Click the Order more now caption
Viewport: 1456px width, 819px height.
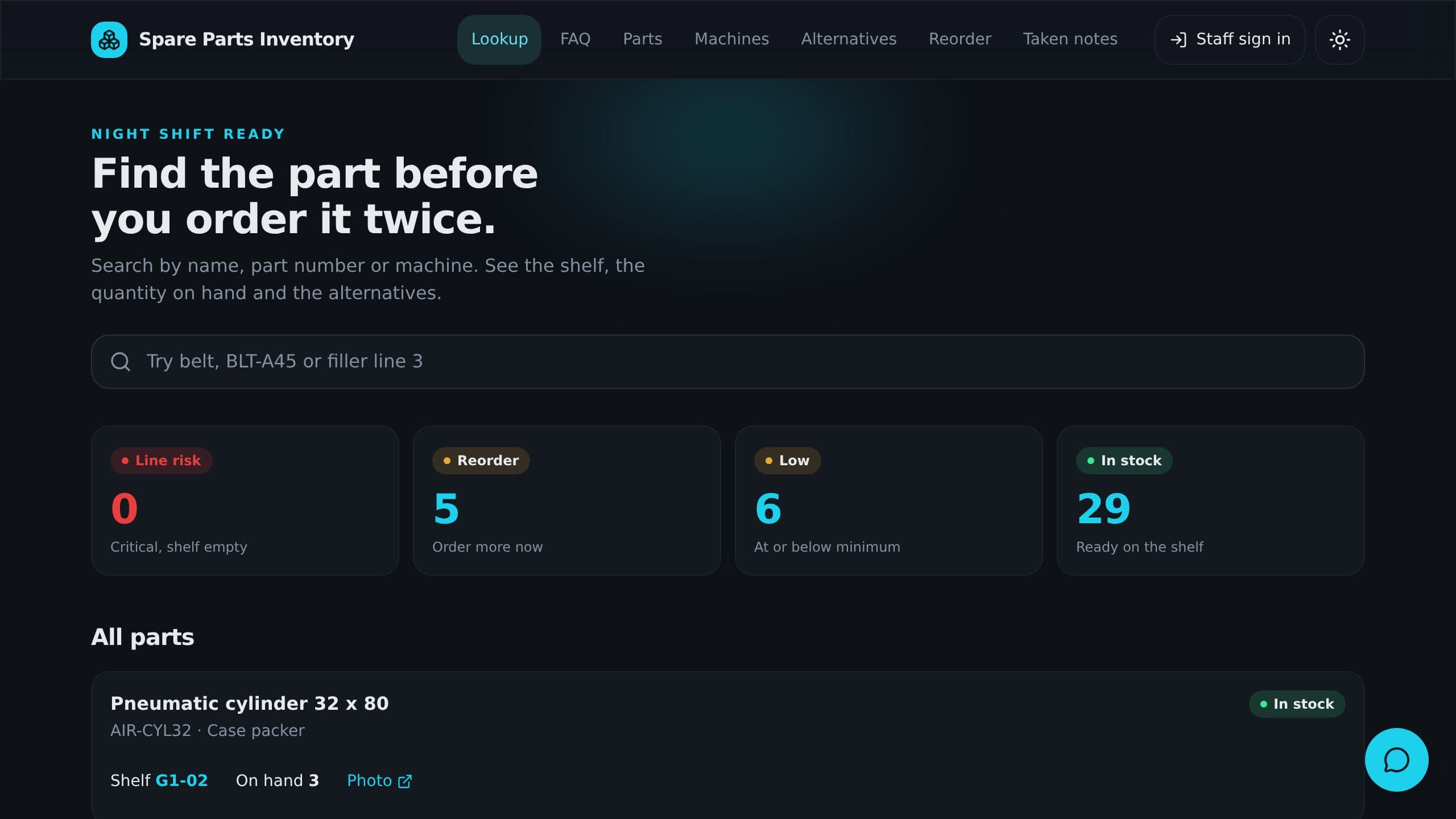tap(487, 547)
